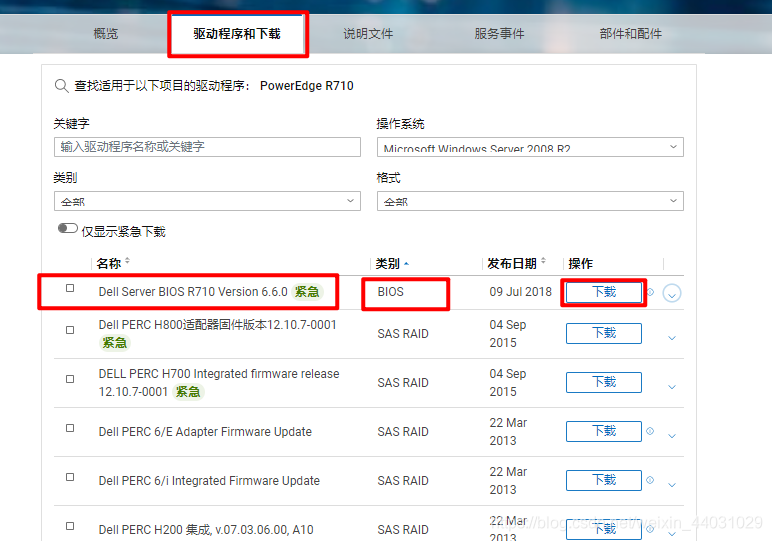This screenshot has width=772, height=541.
Task: Check the PERC H800 firmware checkbox
Action: (x=70, y=330)
